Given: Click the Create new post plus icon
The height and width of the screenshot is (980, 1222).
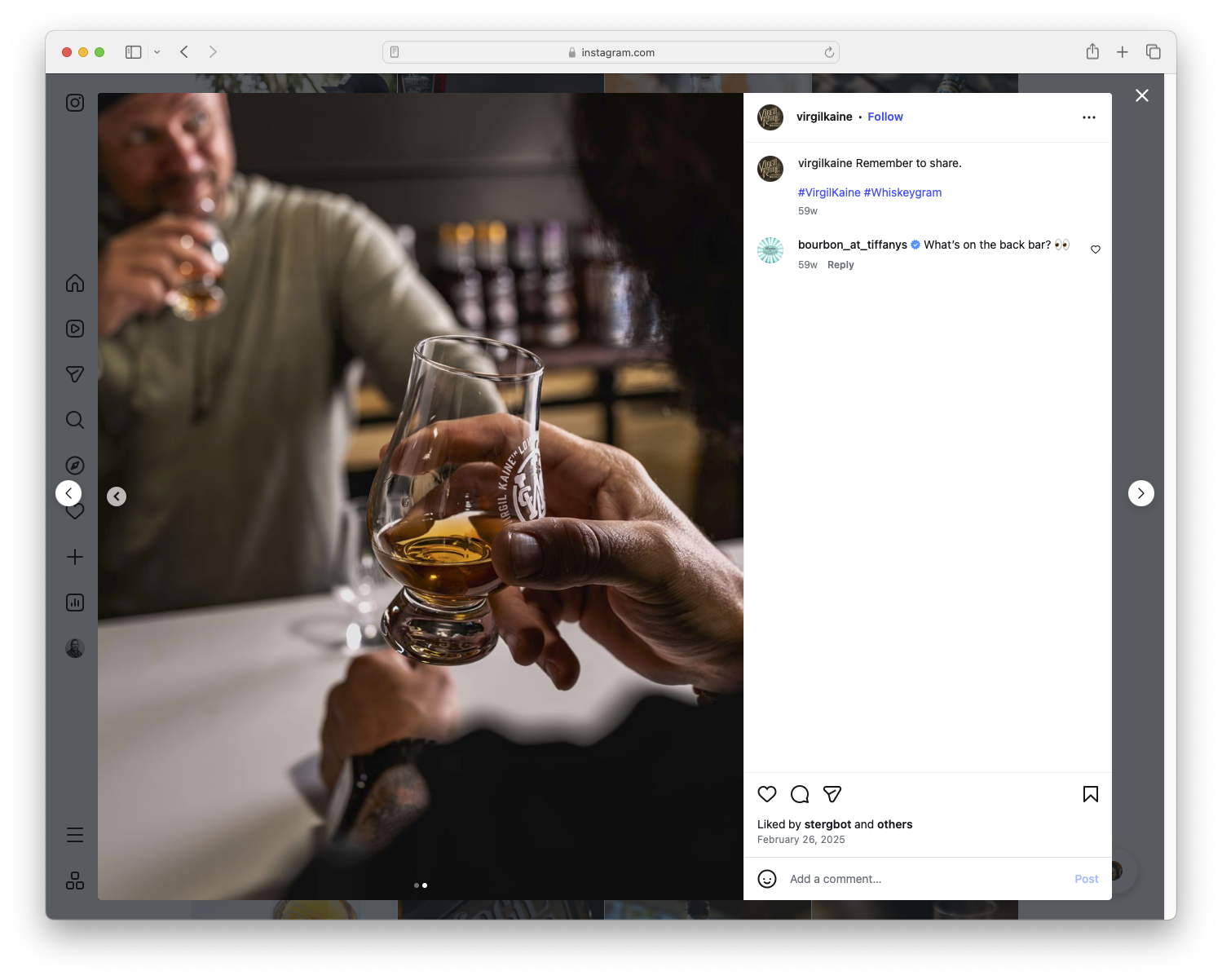Looking at the screenshot, I should (x=74, y=557).
